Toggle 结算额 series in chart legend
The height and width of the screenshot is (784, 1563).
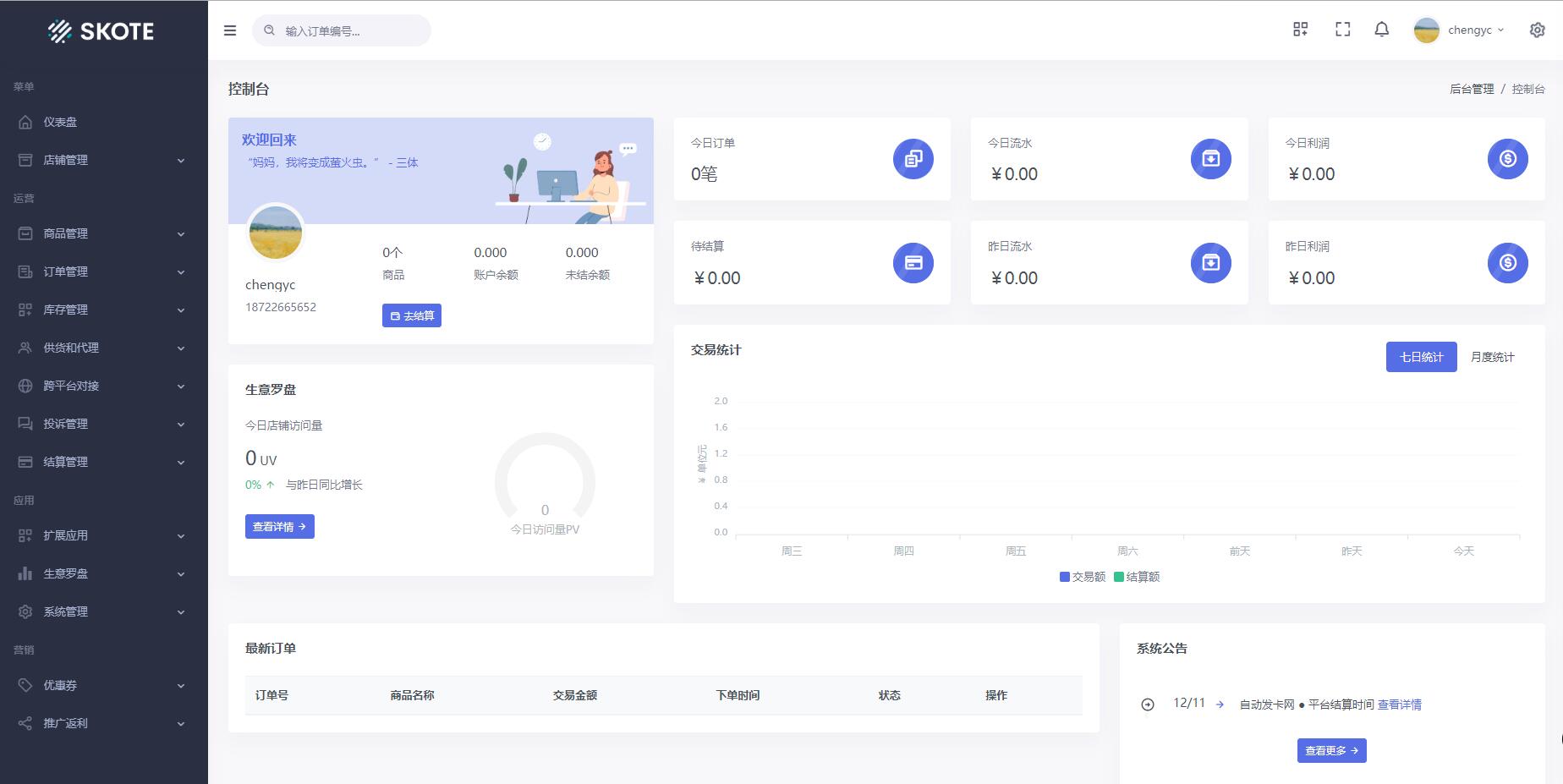(x=1137, y=577)
